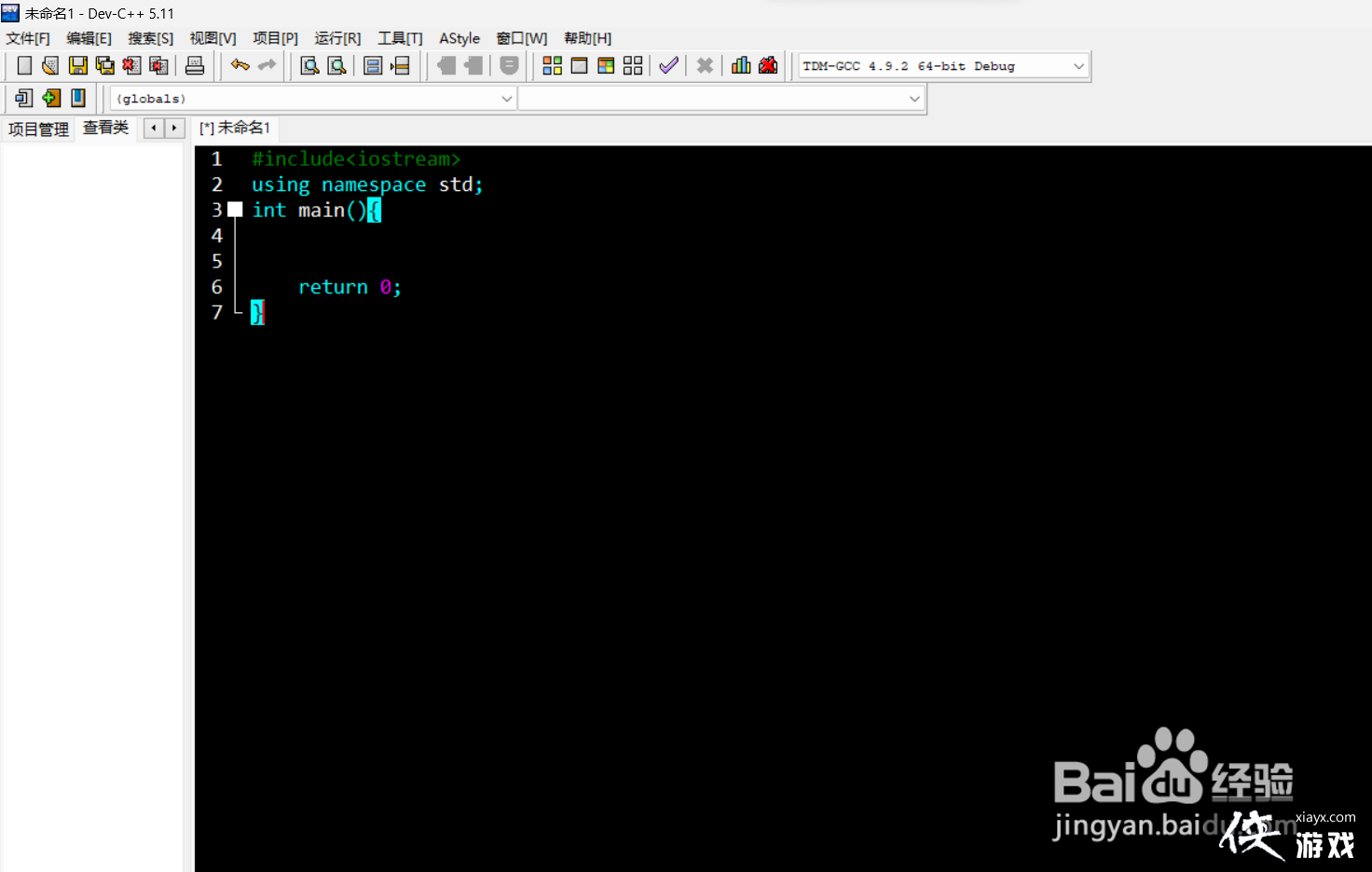Viewport: 1372px width, 872px height.
Task: Click the left tab scroll arrow
Action: point(154,128)
